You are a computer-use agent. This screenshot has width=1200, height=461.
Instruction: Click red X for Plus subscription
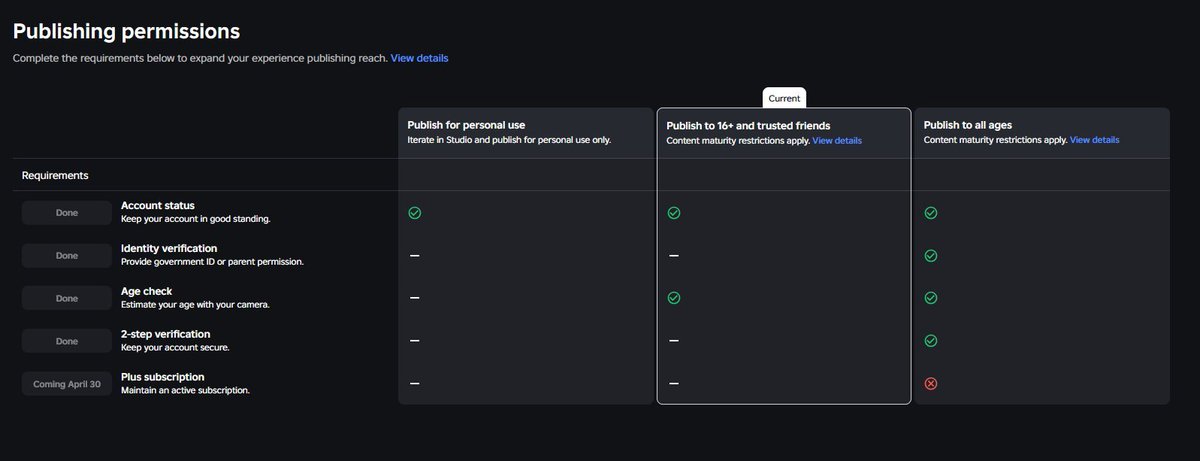click(x=931, y=384)
